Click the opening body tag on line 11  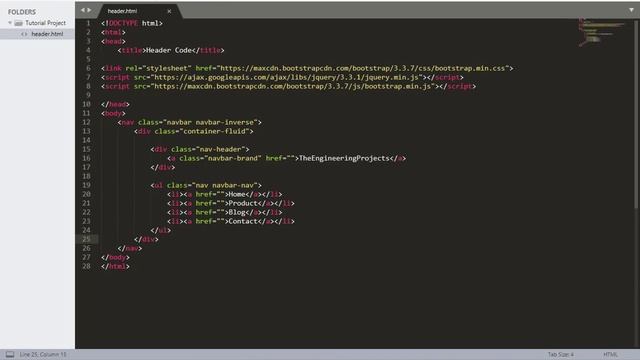(x=113, y=113)
